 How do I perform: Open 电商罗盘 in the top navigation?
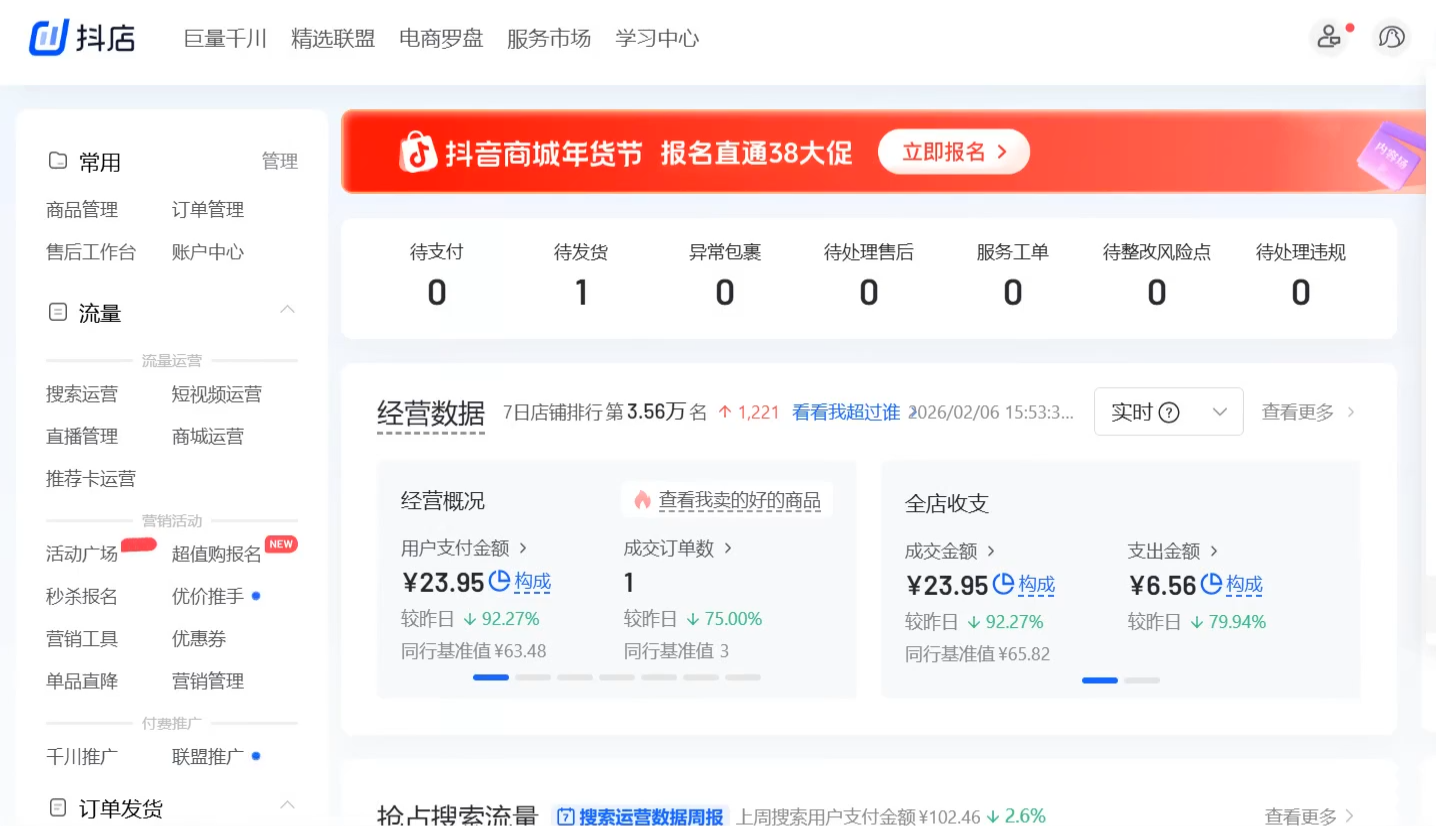tap(441, 38)
